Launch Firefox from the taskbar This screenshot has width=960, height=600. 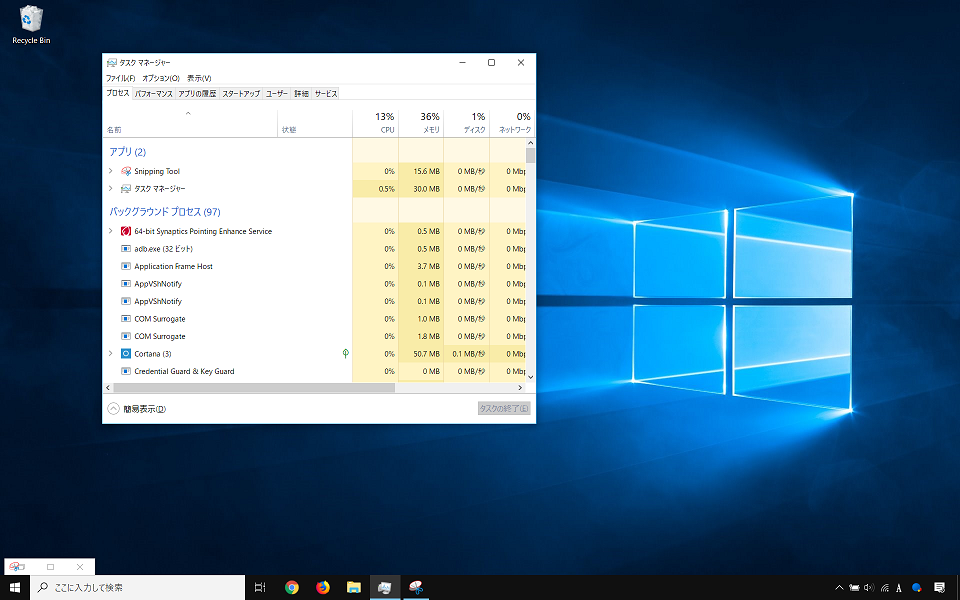click(323, 588)
